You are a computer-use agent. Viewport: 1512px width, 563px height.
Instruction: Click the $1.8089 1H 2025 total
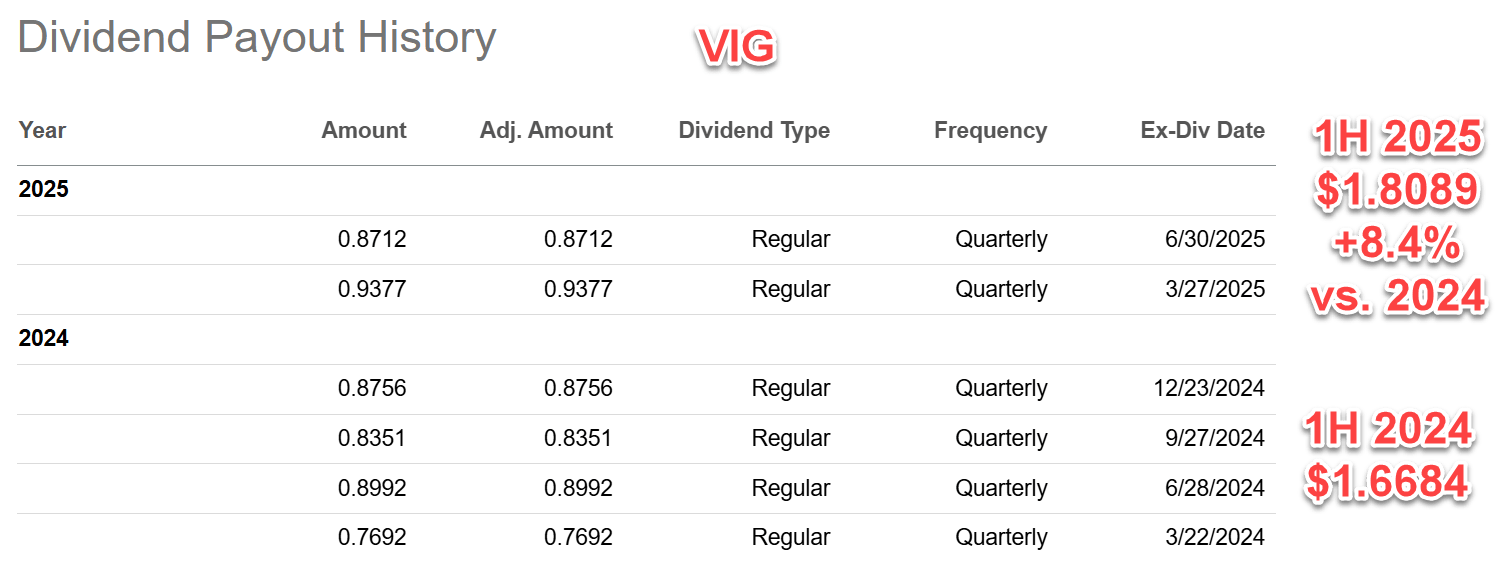coord(1396,190)
